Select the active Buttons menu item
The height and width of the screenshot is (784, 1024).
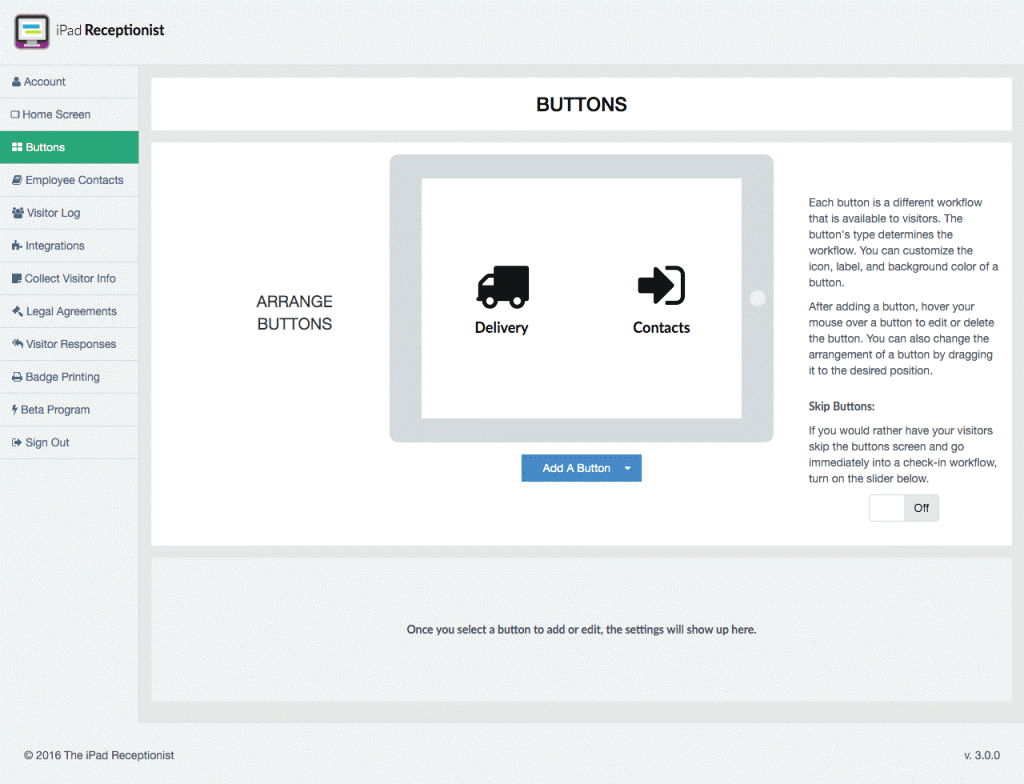[69, 147]
